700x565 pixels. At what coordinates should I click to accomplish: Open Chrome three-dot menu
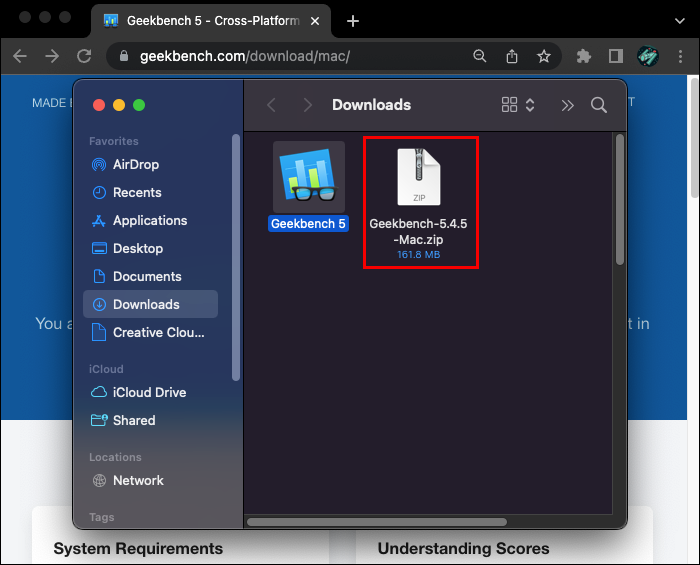pyautogui.click(x=680, y=56)
